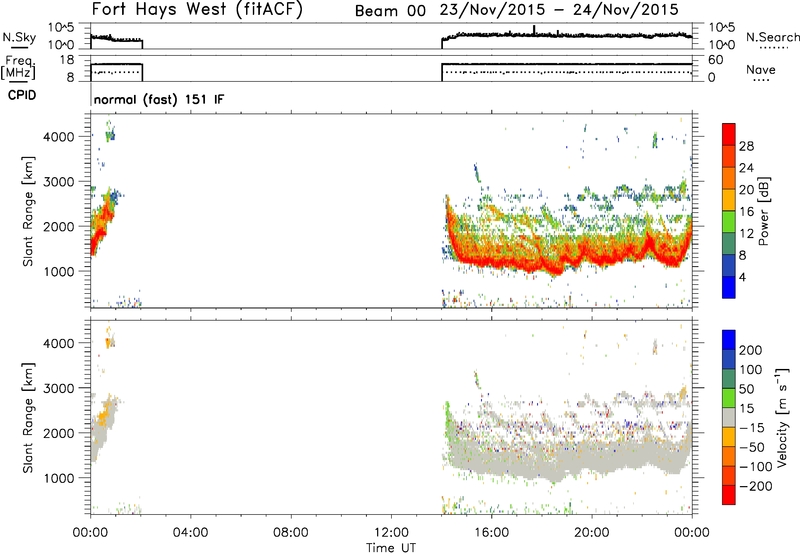
Task: Click the date range "23/Nov/2015 - 24/Nov/2015"
Action: [559, 10]
